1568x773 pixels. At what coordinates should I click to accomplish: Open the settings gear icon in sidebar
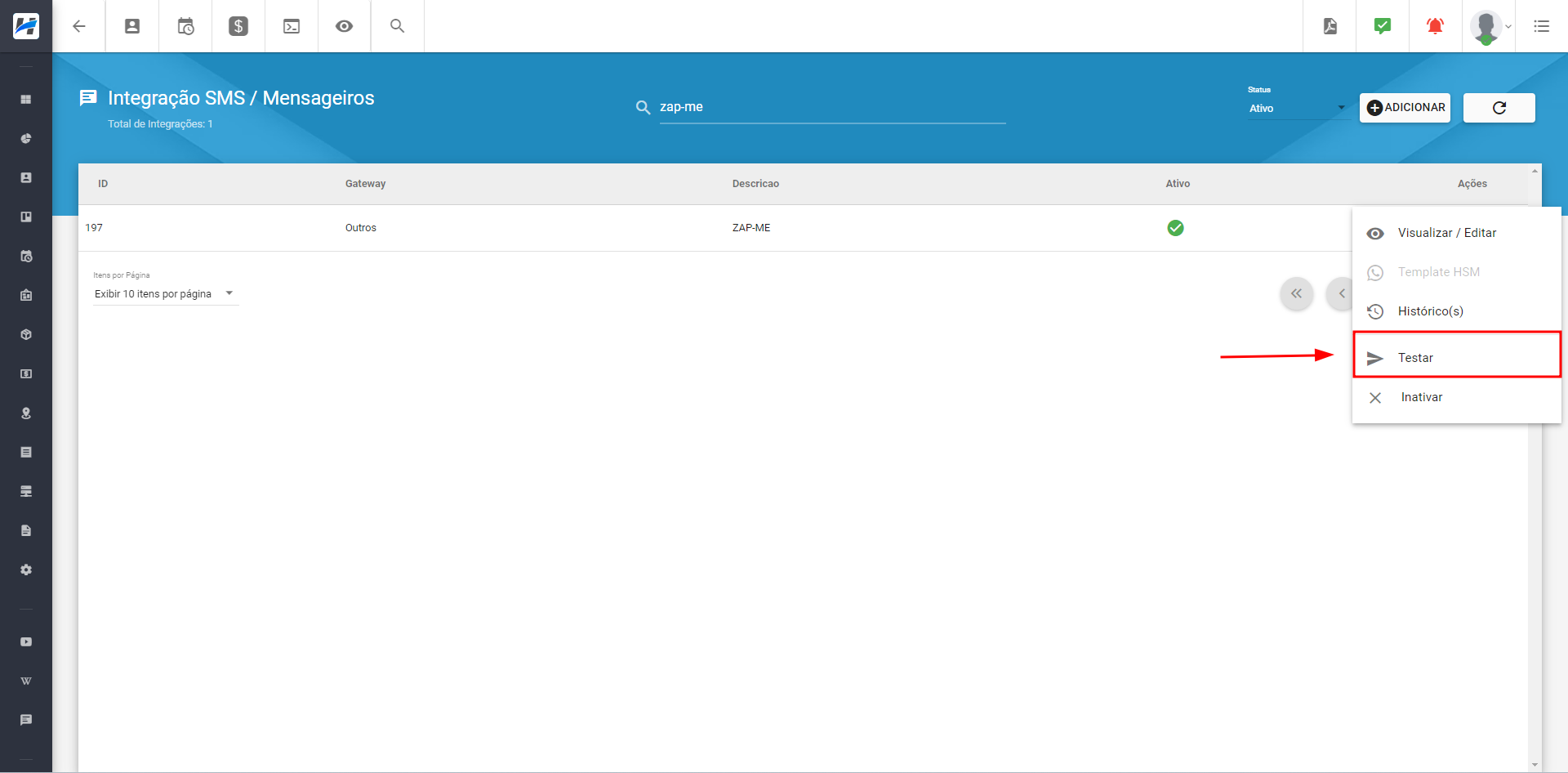26,570
